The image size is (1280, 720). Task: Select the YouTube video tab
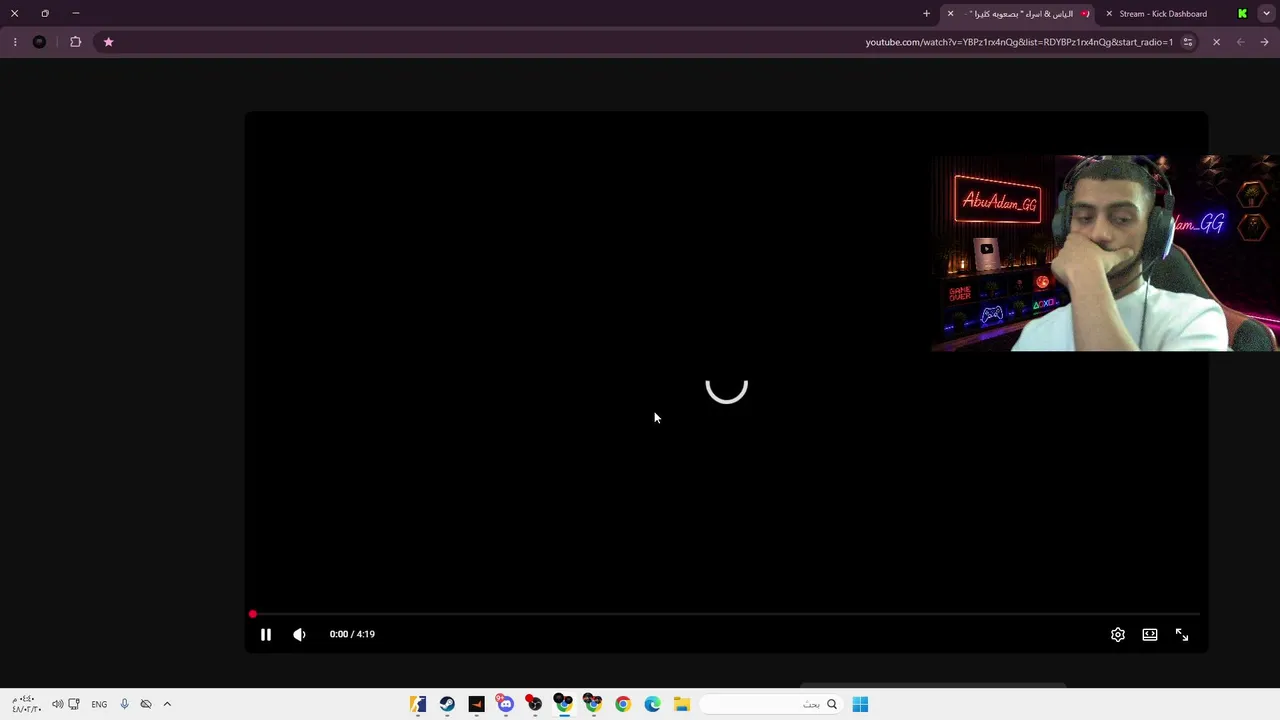tap(1020, 14)
